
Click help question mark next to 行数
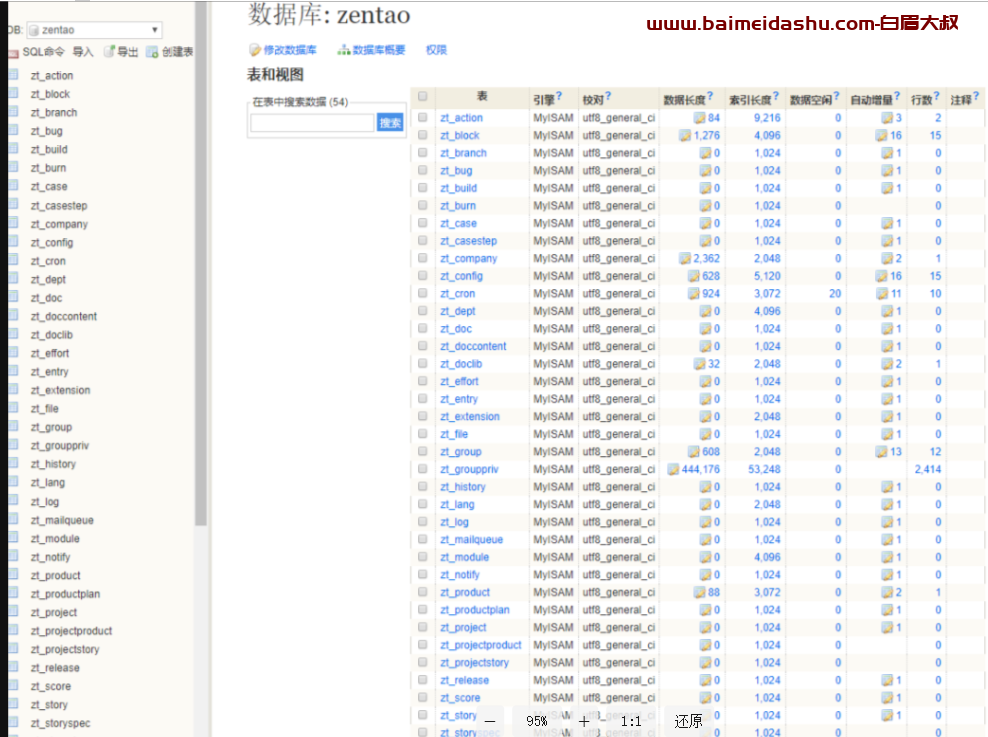pos(937,97)
